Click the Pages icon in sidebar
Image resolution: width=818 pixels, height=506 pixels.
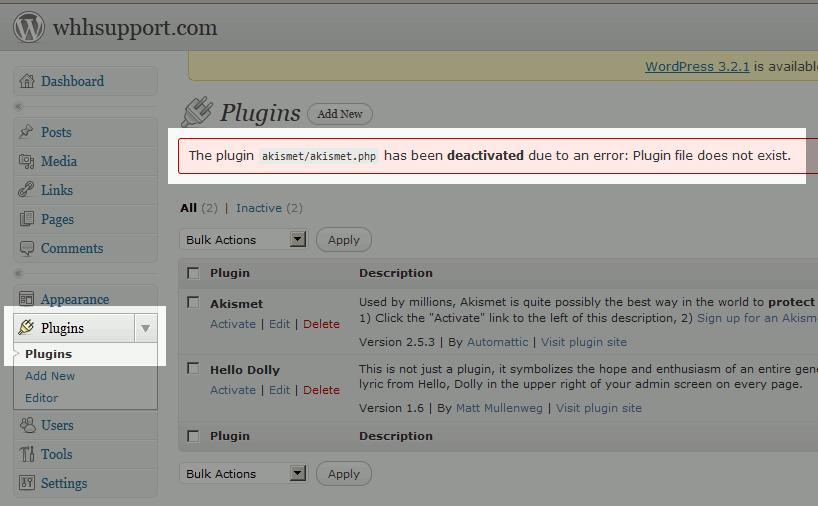tap(27, 219)
